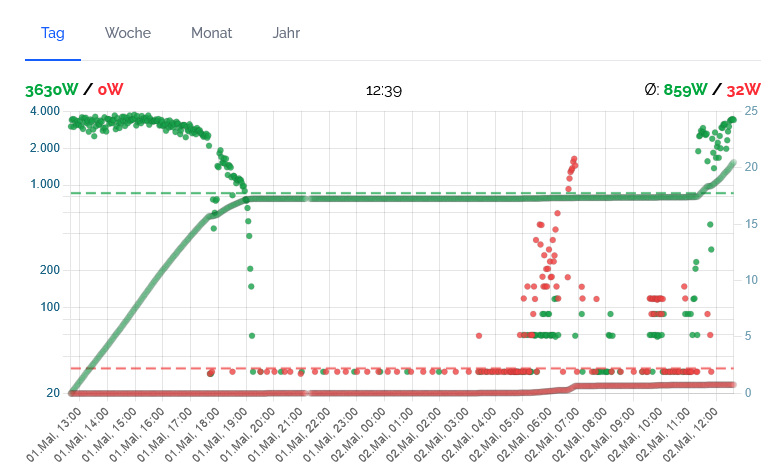Switch to the Woche tab
Screen dimensions: 783x471
pyautogui.click(x=128, y=33)
